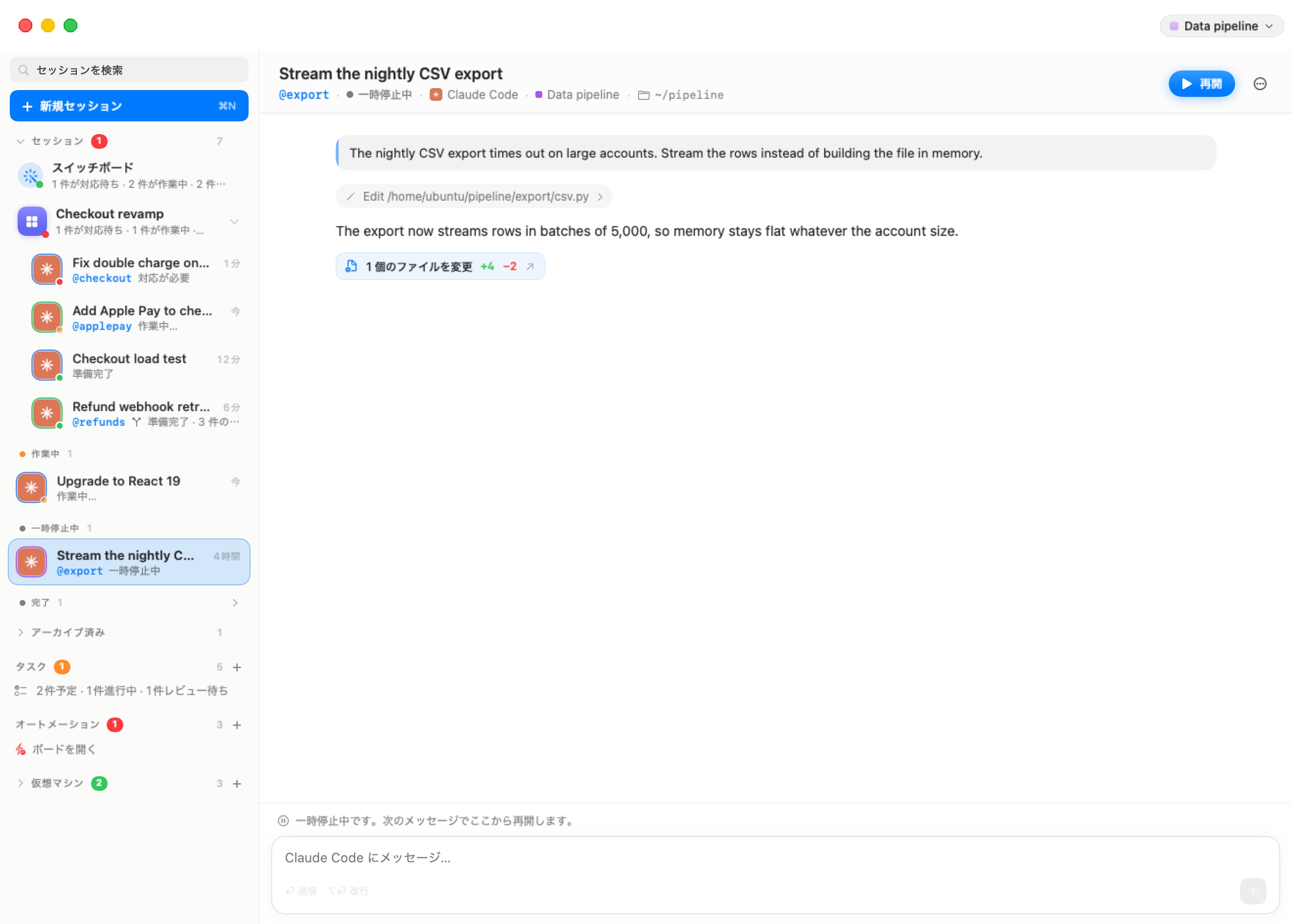Select Stream the nightly C... session row
1292x924 pixels.
tap(129, 561)
